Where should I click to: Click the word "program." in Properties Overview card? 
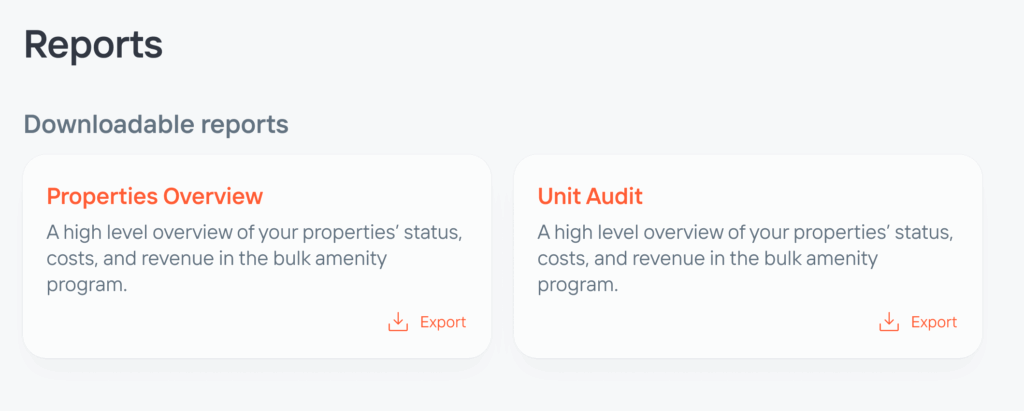click(87, 286)
